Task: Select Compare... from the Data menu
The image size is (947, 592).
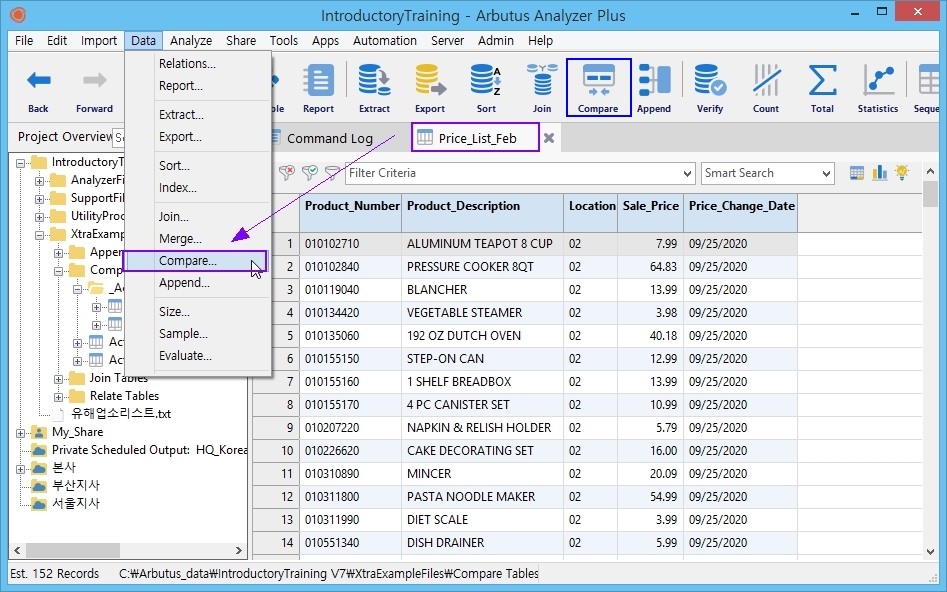Action: coord(195,261)
